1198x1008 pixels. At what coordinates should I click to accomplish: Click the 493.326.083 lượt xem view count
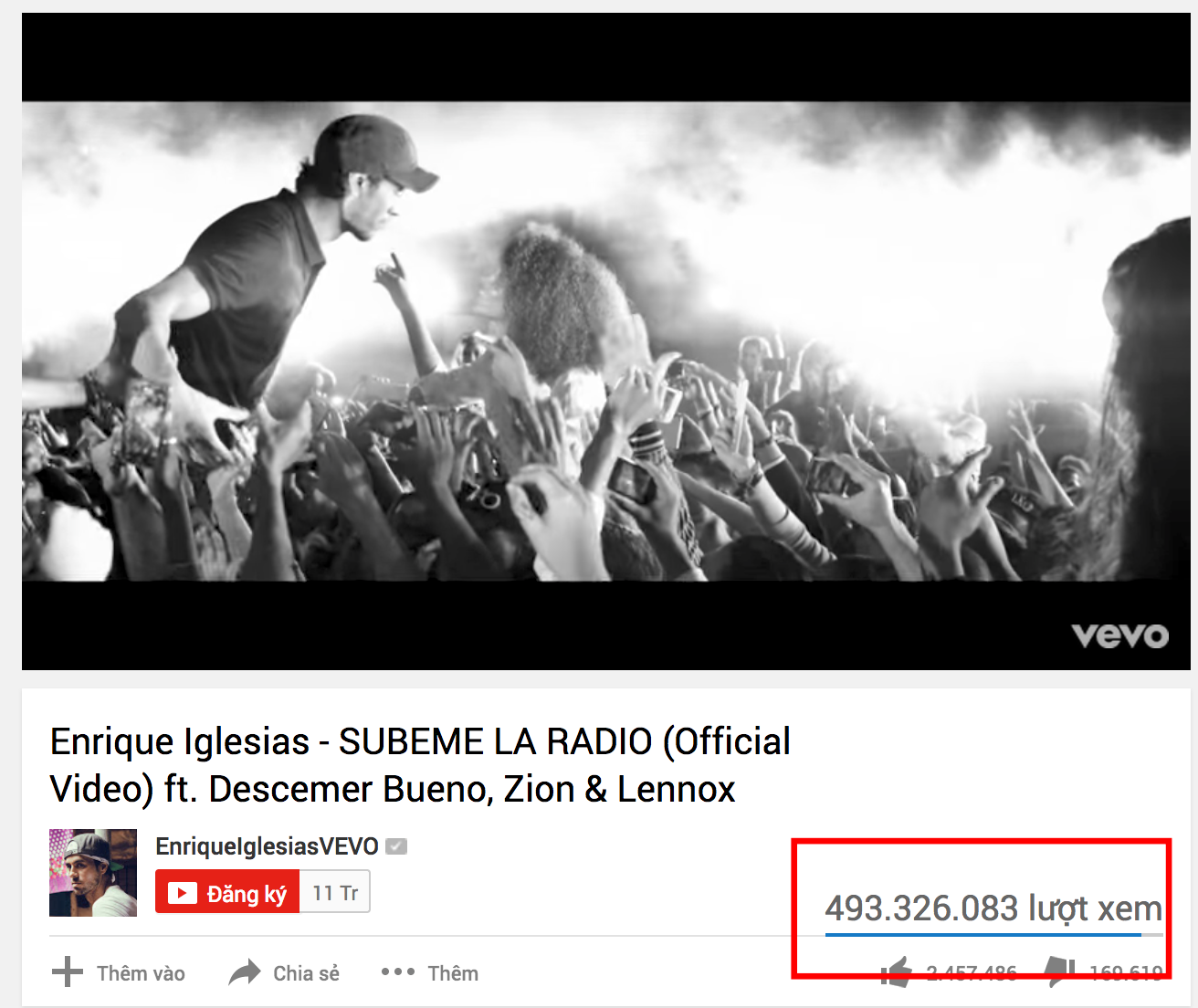click(x=993, y=908)
